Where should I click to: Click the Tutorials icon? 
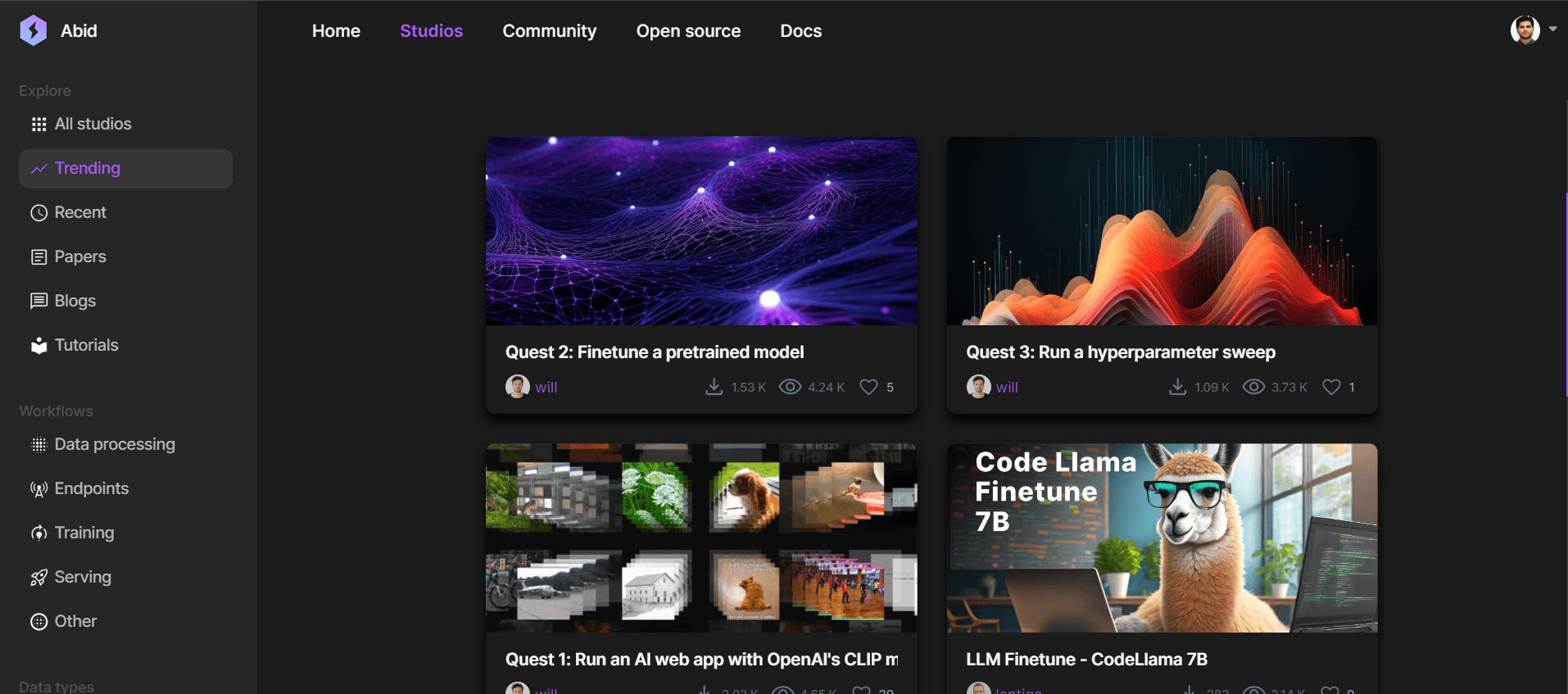click(x=39, y=346)
